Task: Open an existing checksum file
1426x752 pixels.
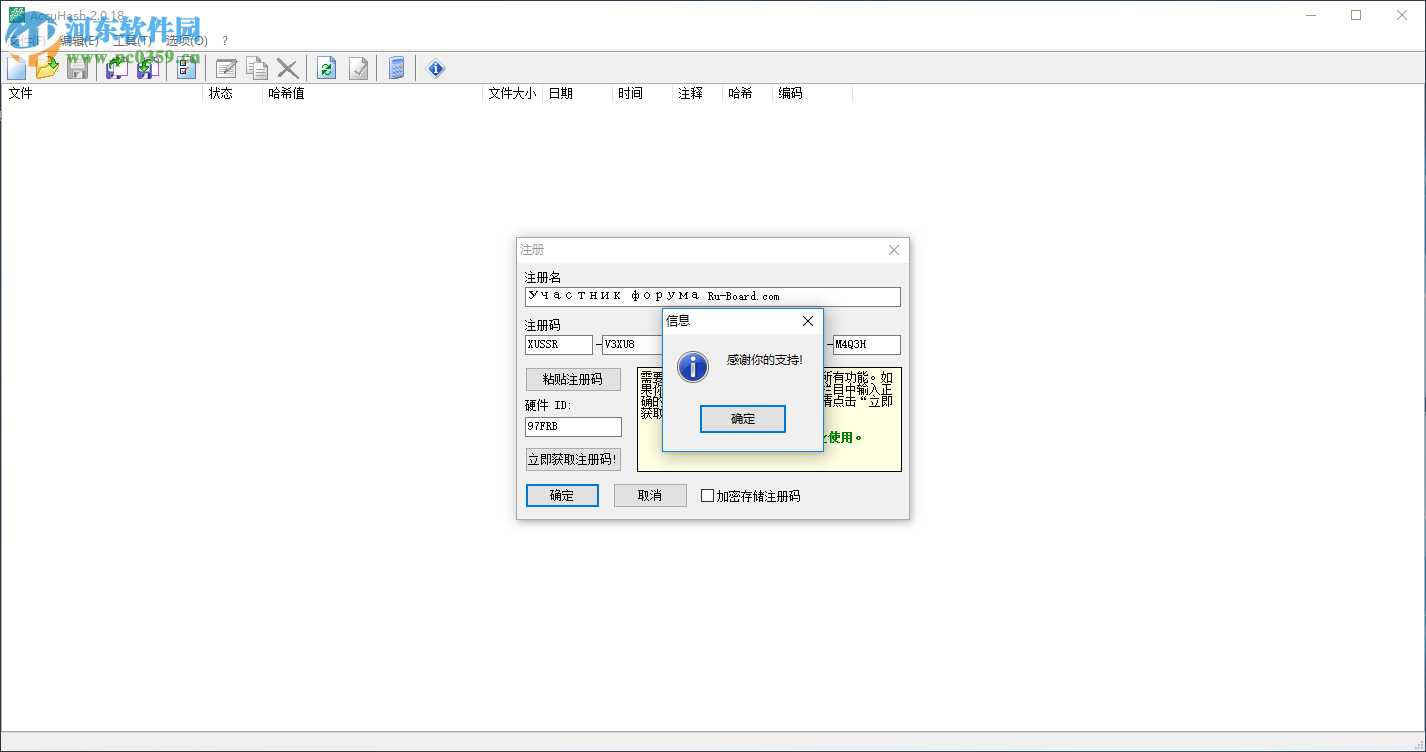Action: tap(47, 68)
